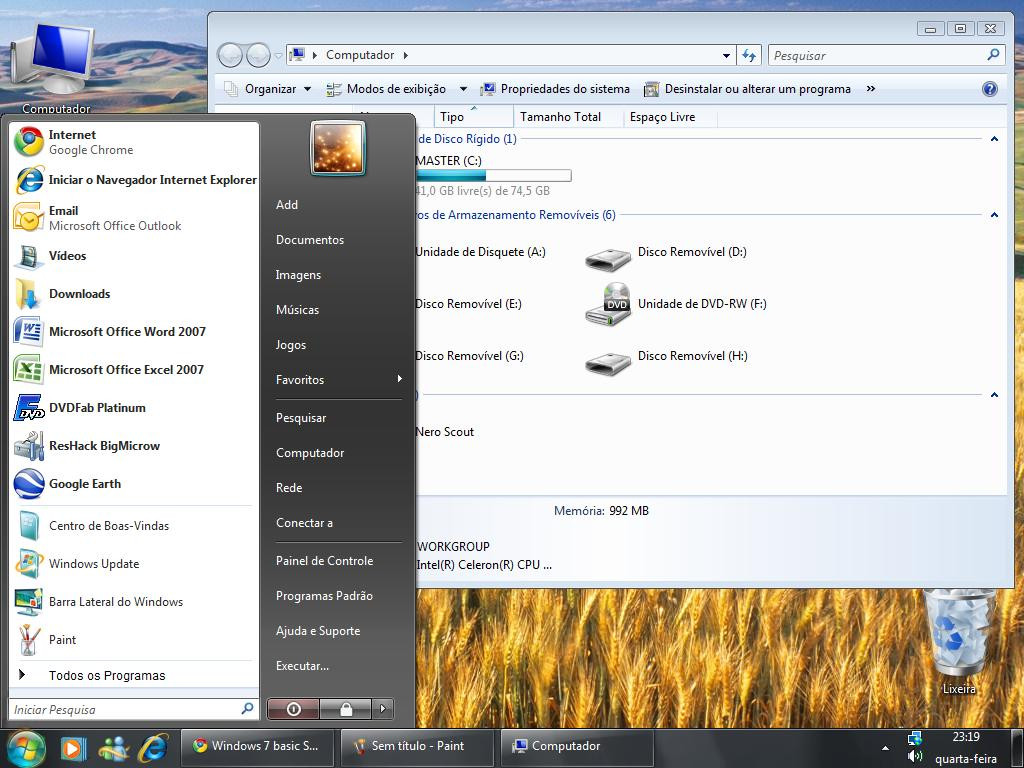
Task: Open shutdown options arrow
Action: click(383, 709)
